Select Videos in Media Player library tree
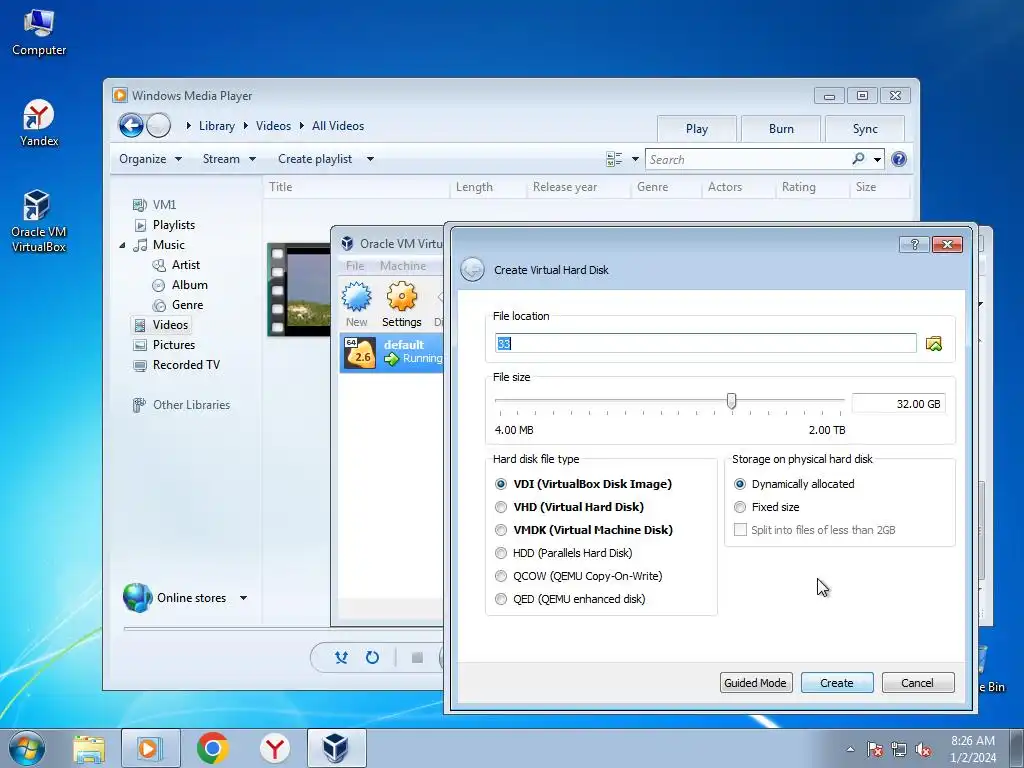 pyautogui.click(x=162, y=325)
